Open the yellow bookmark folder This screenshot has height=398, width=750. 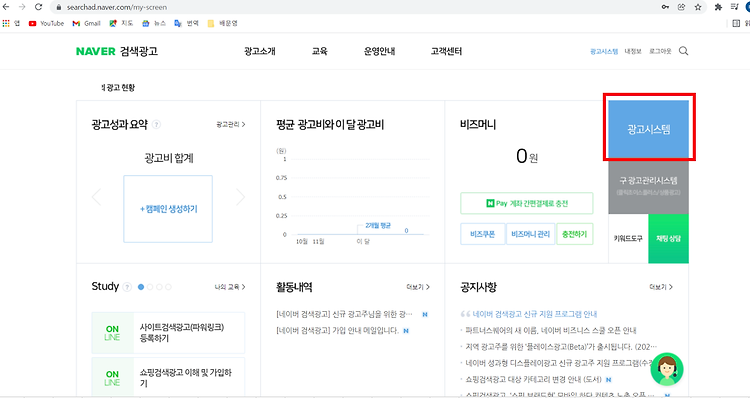point(222,23)
